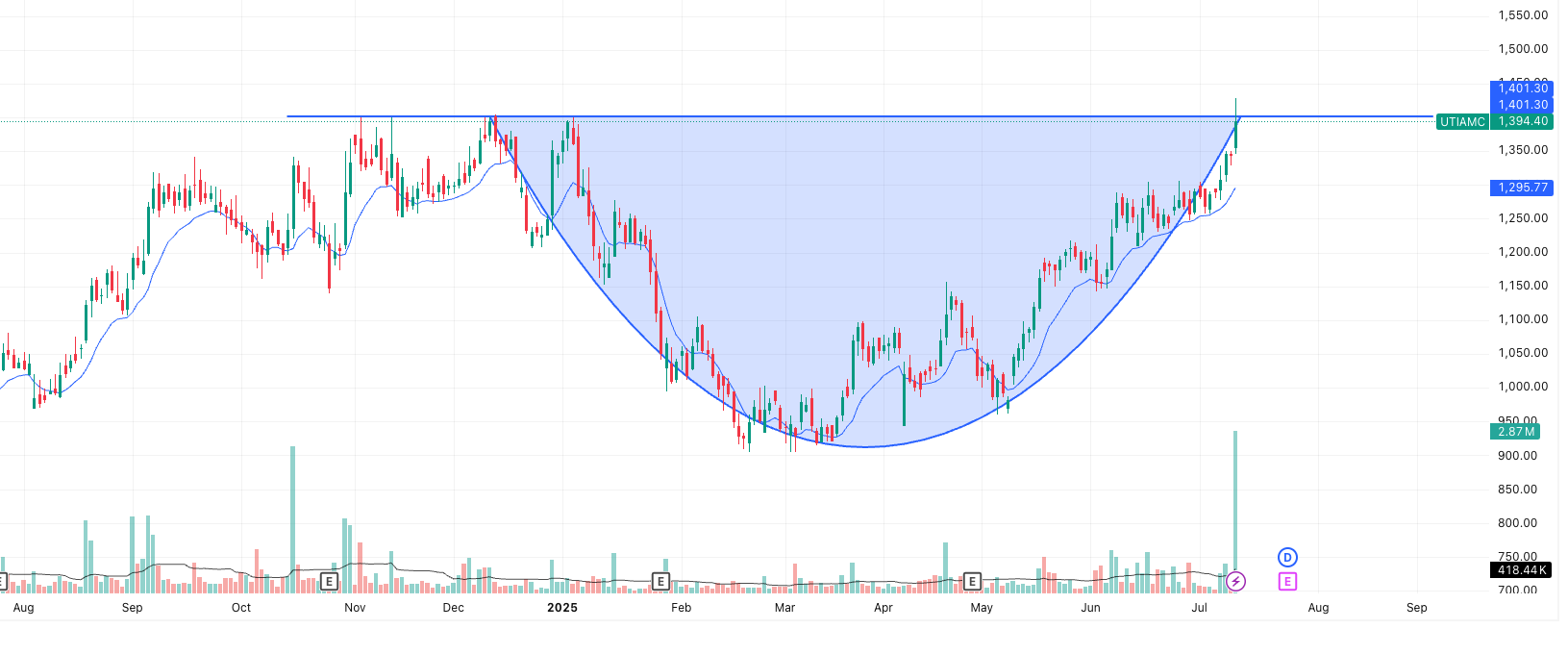Click the green 1,394.40 last price tag

tap(1523, 121)
